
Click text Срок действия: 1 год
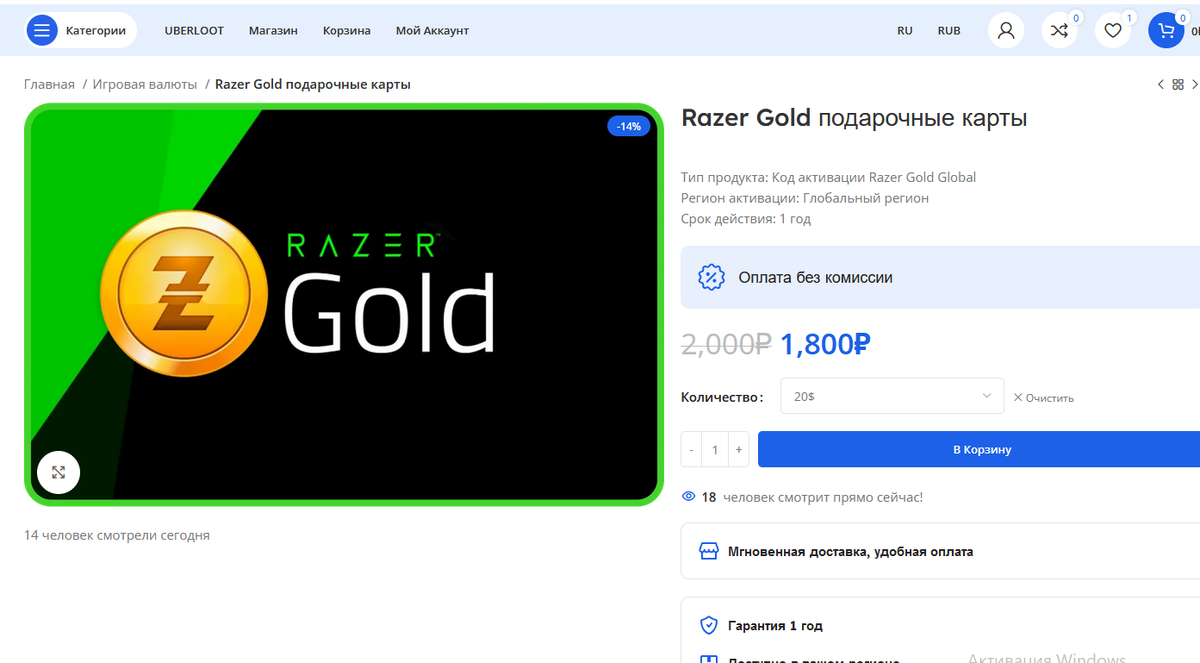tap(746, 218)
